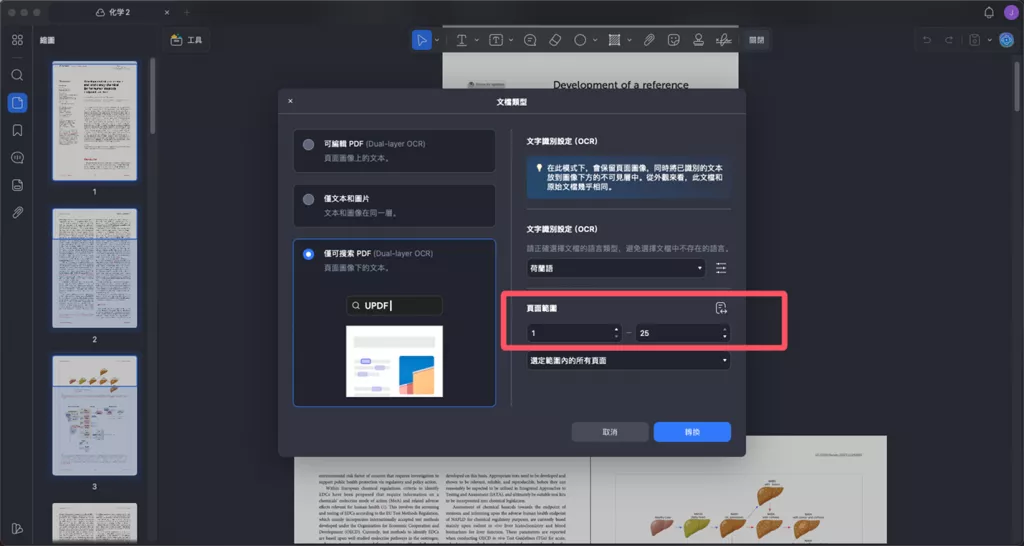Close the 文檔類型 dialog with X
Screen dimensions: 1024x546
pyautogui.click(x=290, y=101)
